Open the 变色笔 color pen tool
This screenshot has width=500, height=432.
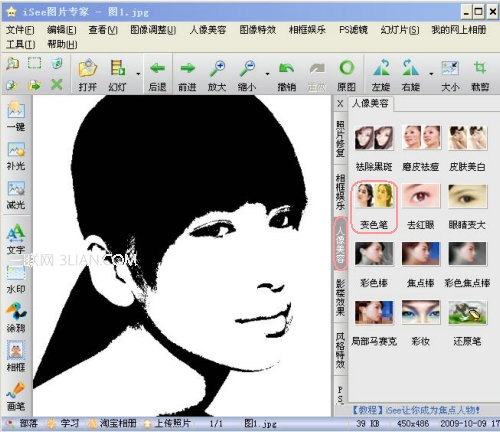coord(374,207)
